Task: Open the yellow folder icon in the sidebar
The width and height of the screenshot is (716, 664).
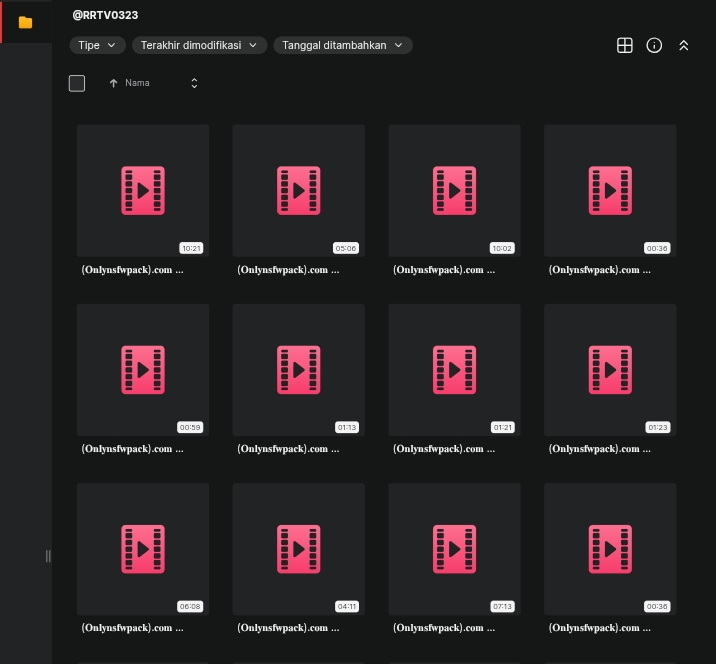Action: [25, 22]
